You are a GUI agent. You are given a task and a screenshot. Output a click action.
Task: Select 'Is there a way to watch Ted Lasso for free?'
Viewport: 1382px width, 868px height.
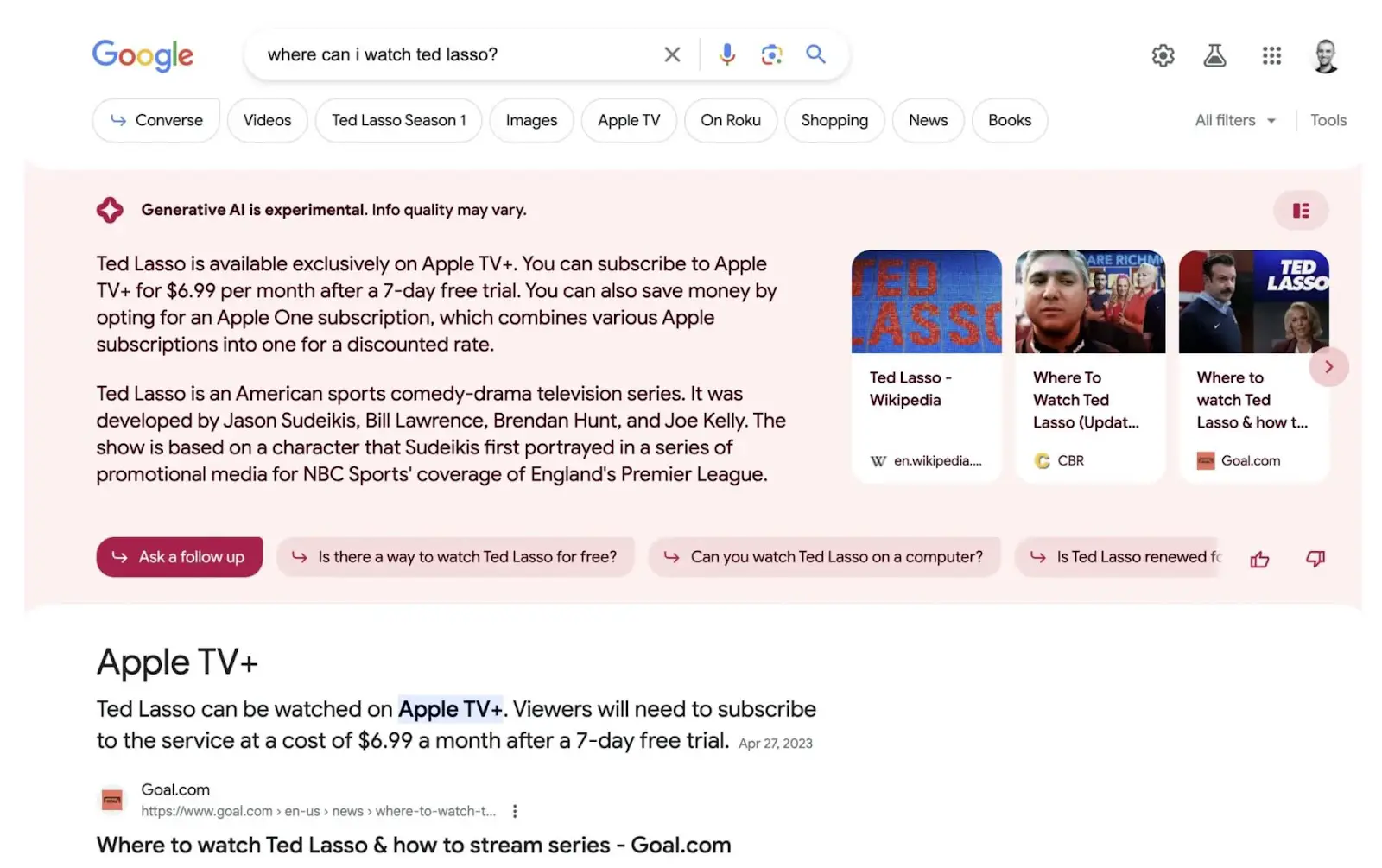point(455,557)
